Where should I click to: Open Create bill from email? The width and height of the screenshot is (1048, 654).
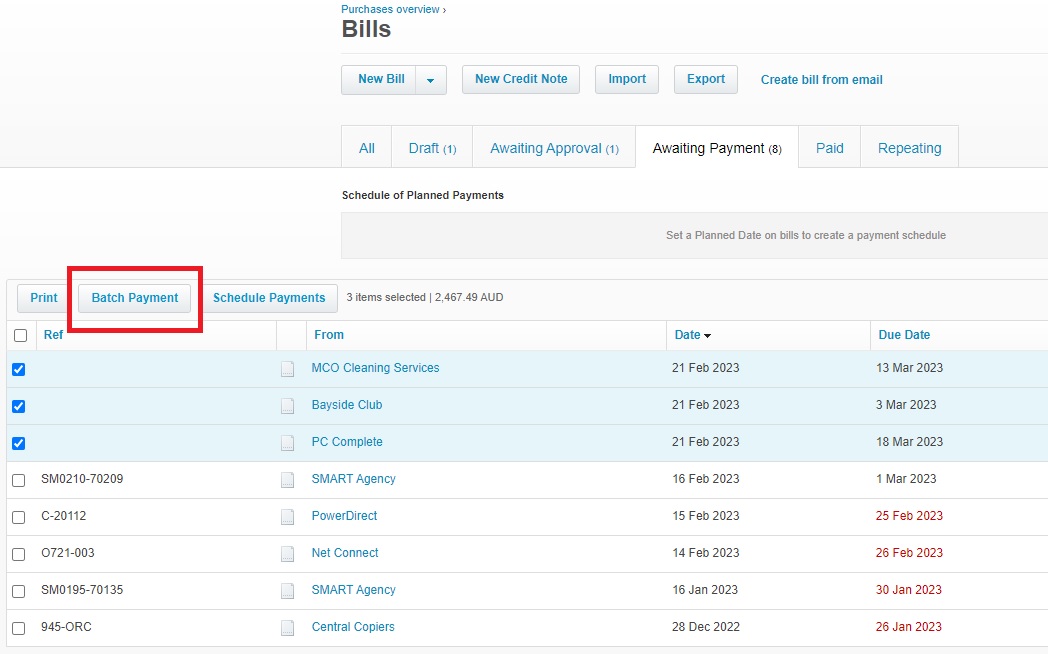tap(821, 79)
